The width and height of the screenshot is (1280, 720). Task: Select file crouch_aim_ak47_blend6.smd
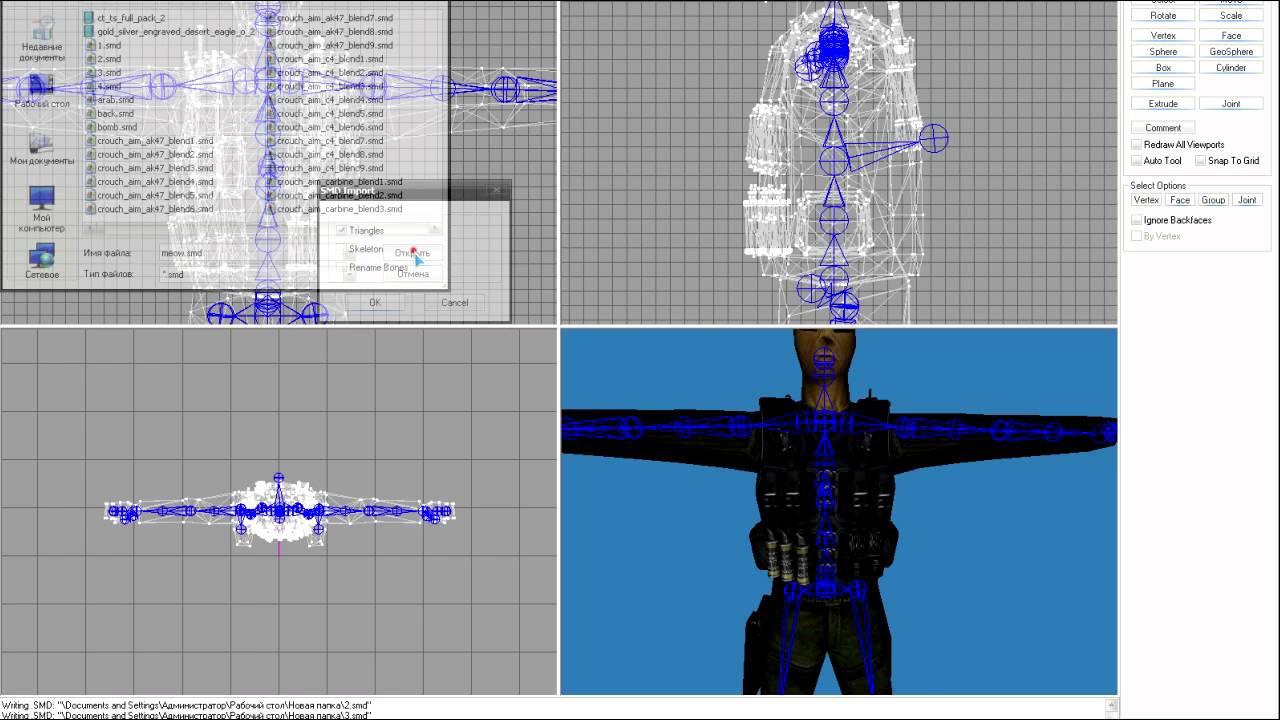[x=155, y=209]
